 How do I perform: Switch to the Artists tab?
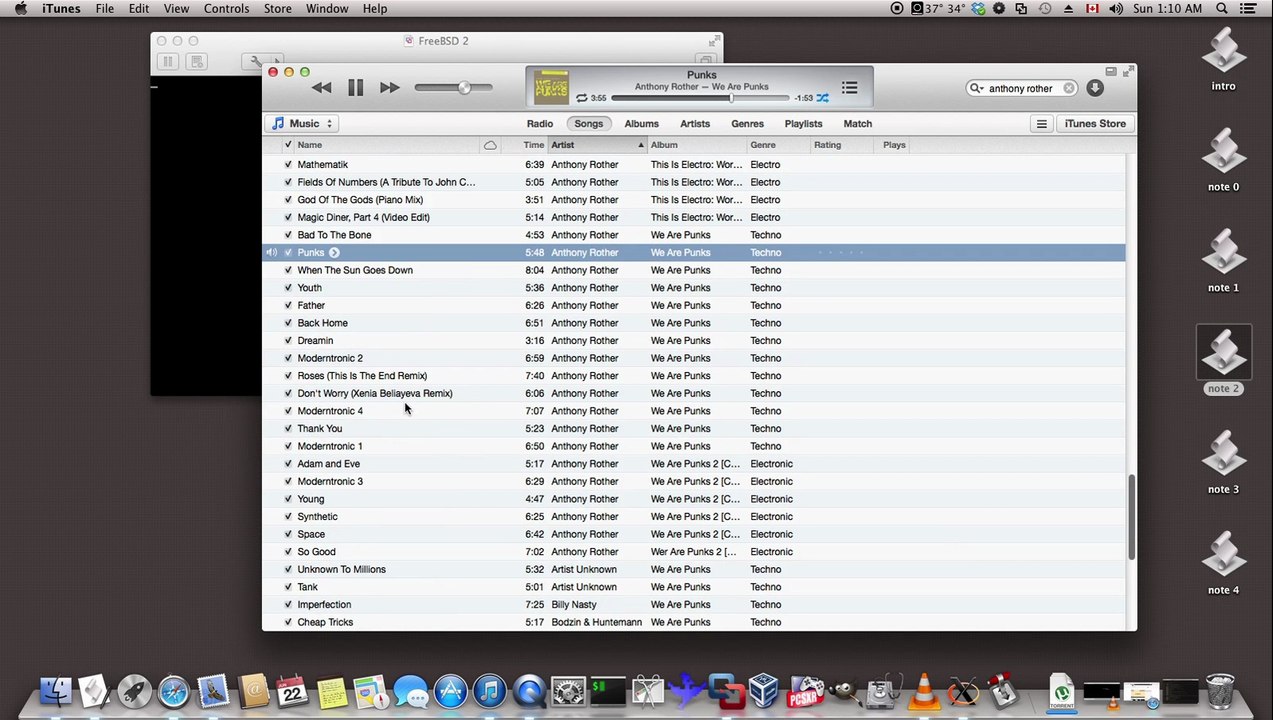tap(695, 124)
